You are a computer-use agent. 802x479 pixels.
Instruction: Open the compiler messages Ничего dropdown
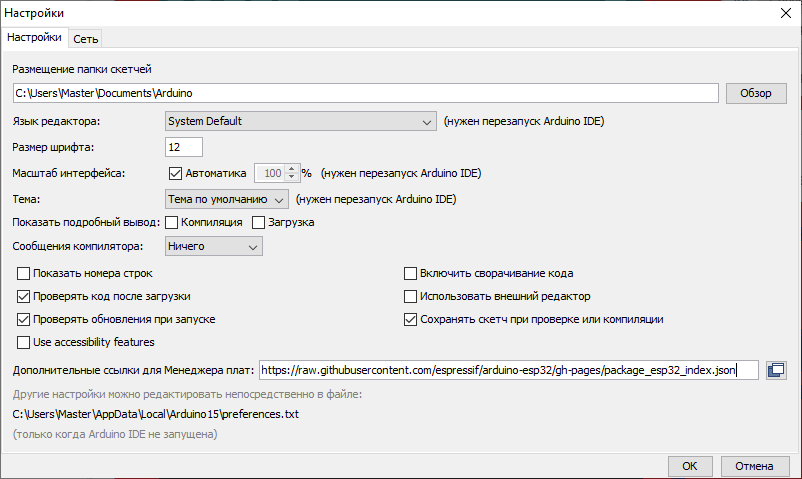coord(214,246)
